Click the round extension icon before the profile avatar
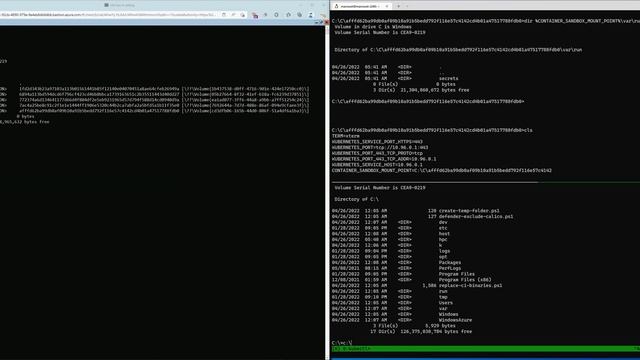 (x=300, y=15)
